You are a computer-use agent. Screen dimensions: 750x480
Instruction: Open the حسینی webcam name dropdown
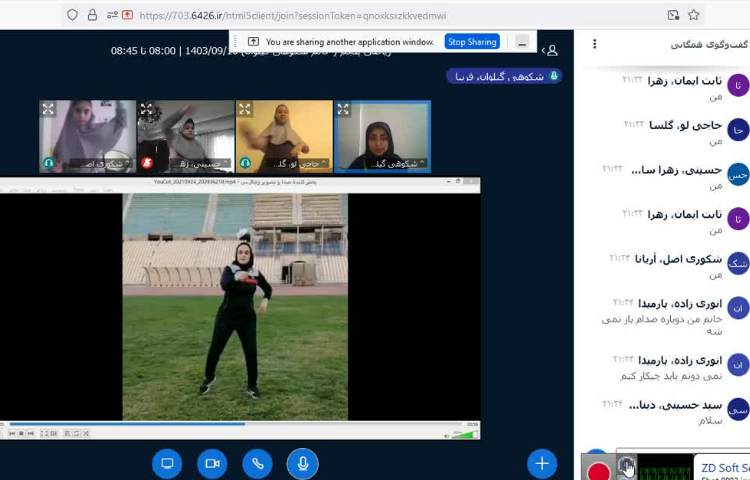coord(201,164)
